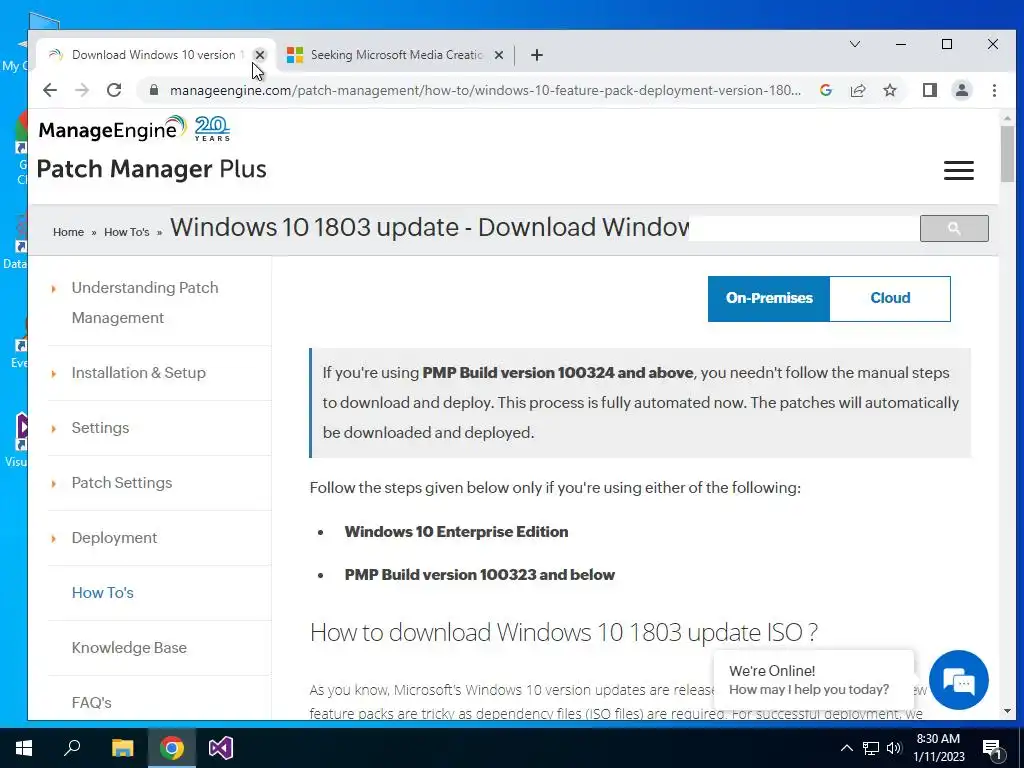1024x768 pixels.
Task: Select the Cloud toggle
Action: [890, 298]
